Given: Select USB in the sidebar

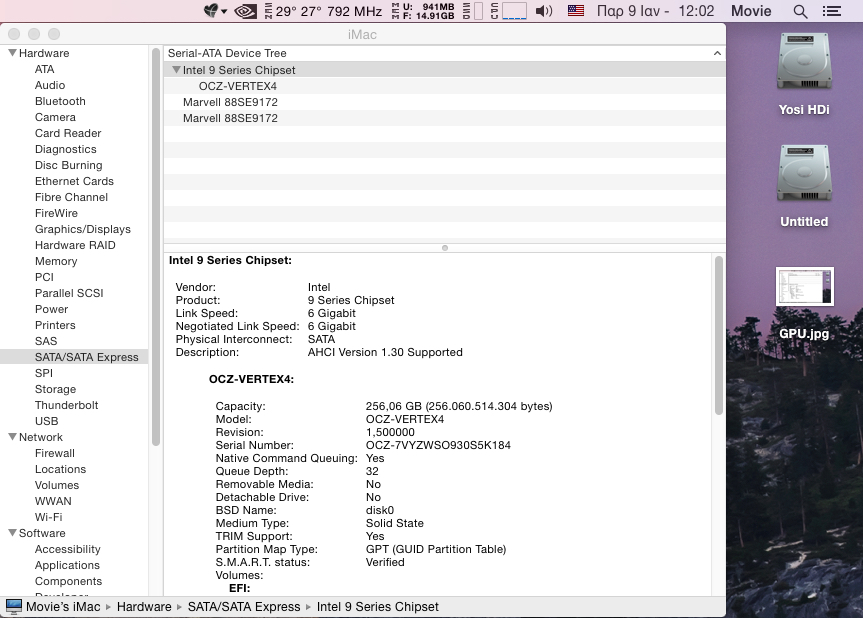Looking at the screenshot, I should point(46,420).
